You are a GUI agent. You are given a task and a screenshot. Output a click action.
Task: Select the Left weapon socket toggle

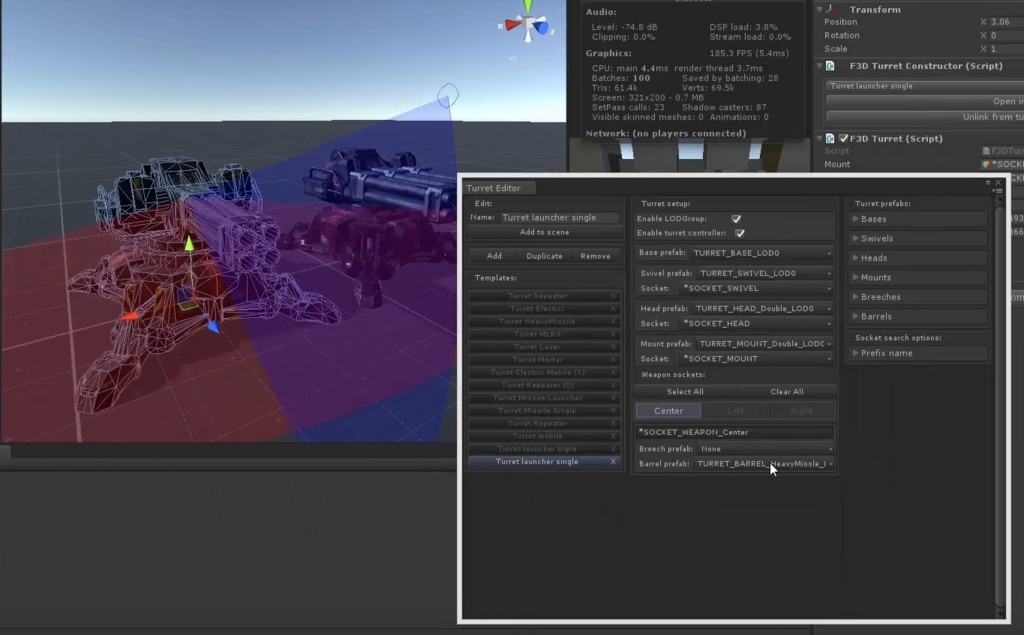735,411
